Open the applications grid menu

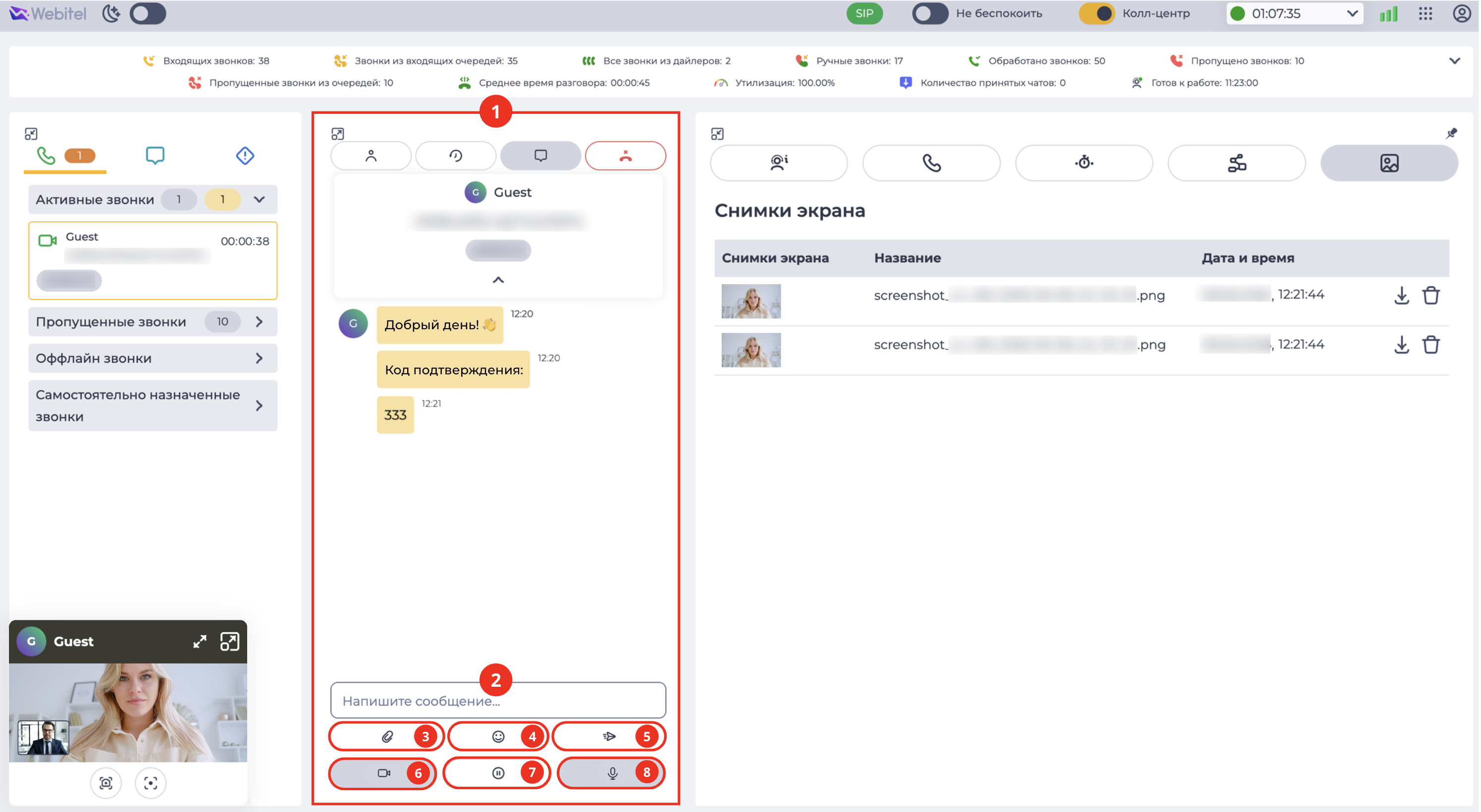pyautogui.click(x=1425, y=13)
